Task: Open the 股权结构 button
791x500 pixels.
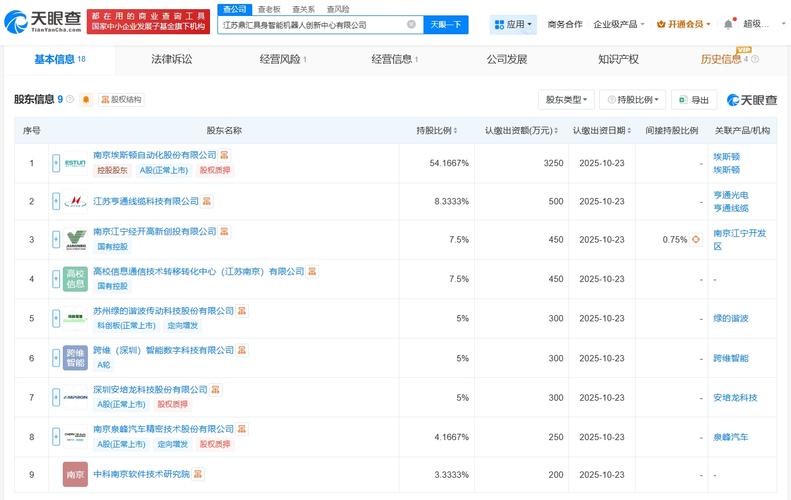Action: pos(121,99)
